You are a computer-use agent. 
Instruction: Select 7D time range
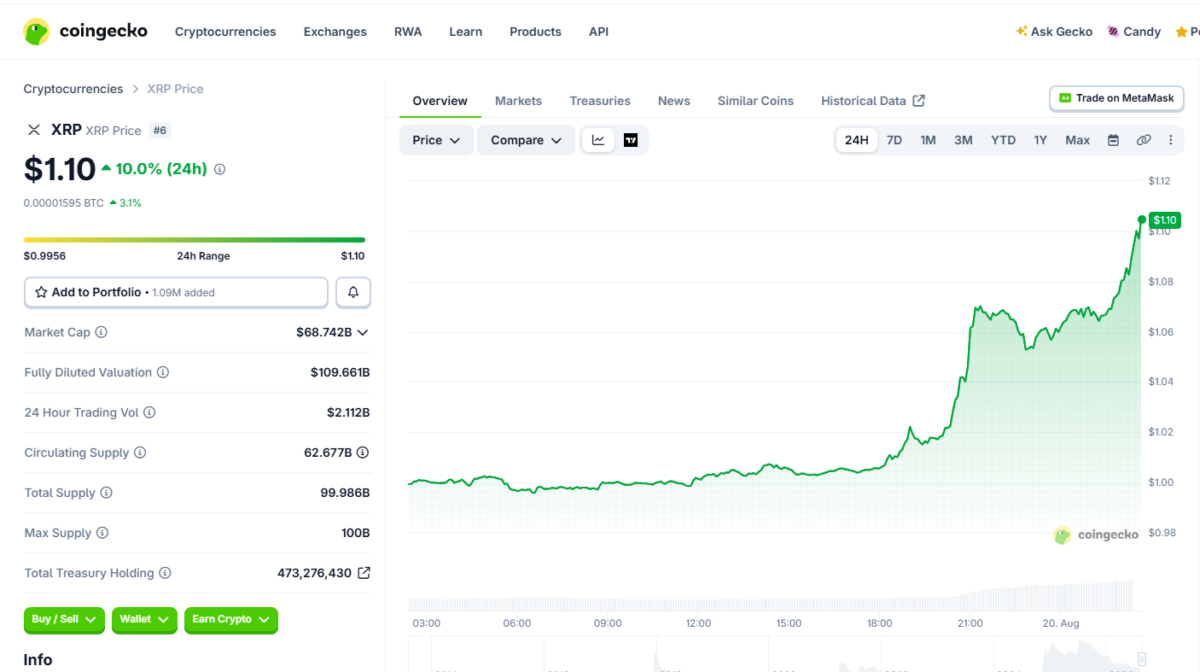coord(894,140)
